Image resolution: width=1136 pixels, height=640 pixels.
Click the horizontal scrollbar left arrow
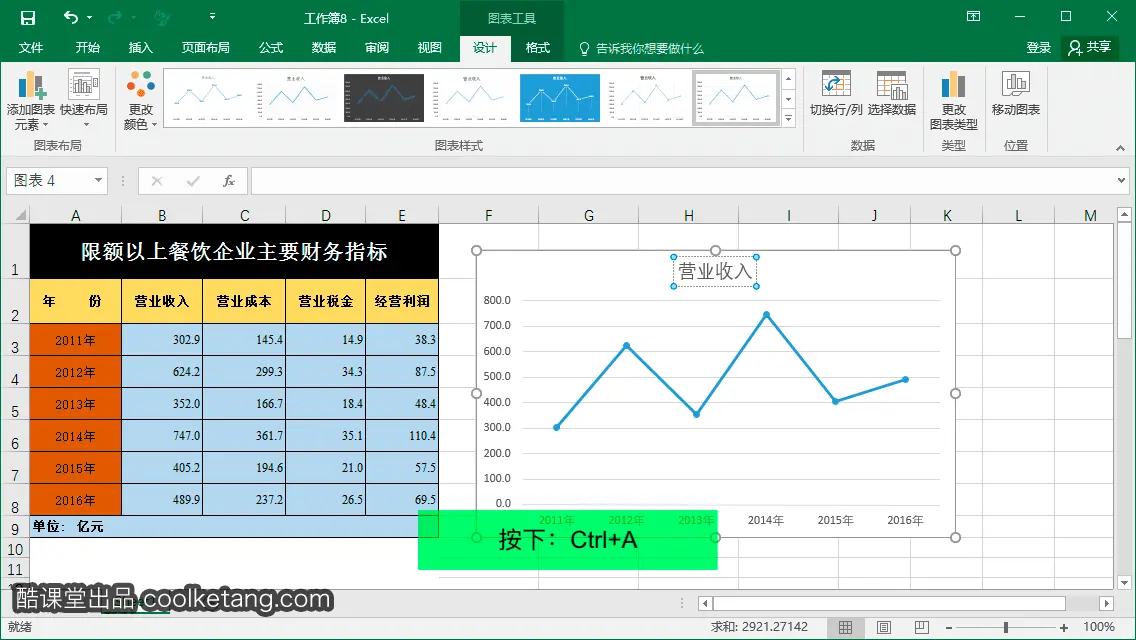705,603
